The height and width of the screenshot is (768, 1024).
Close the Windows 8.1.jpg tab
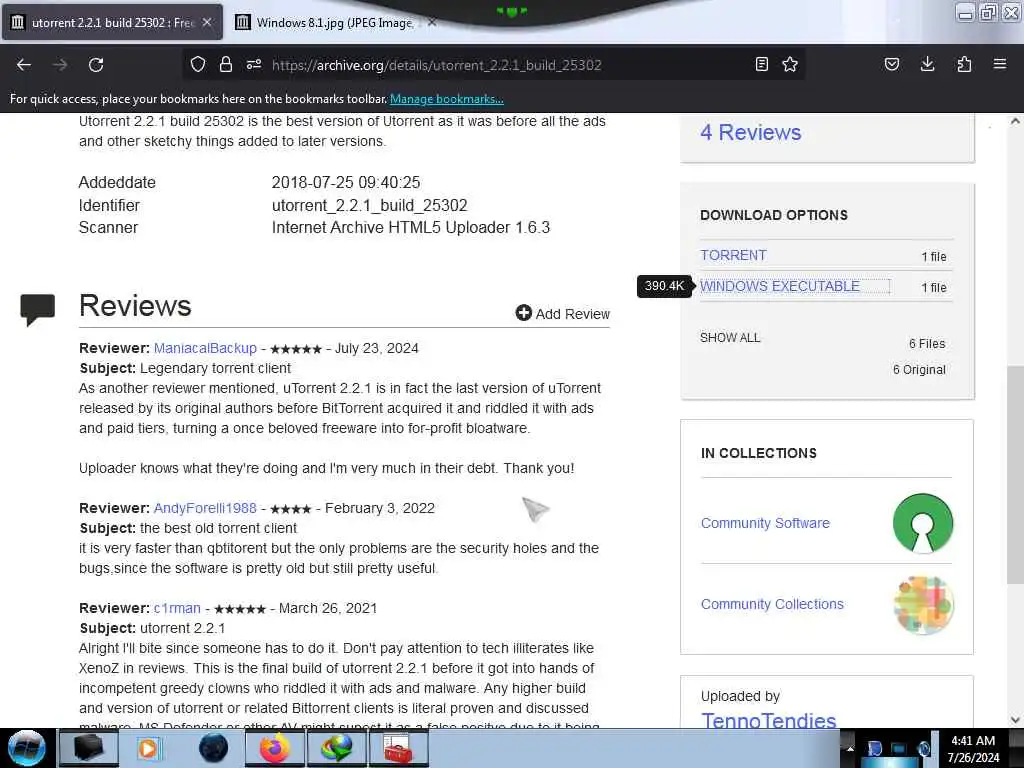tap(431, 22)
